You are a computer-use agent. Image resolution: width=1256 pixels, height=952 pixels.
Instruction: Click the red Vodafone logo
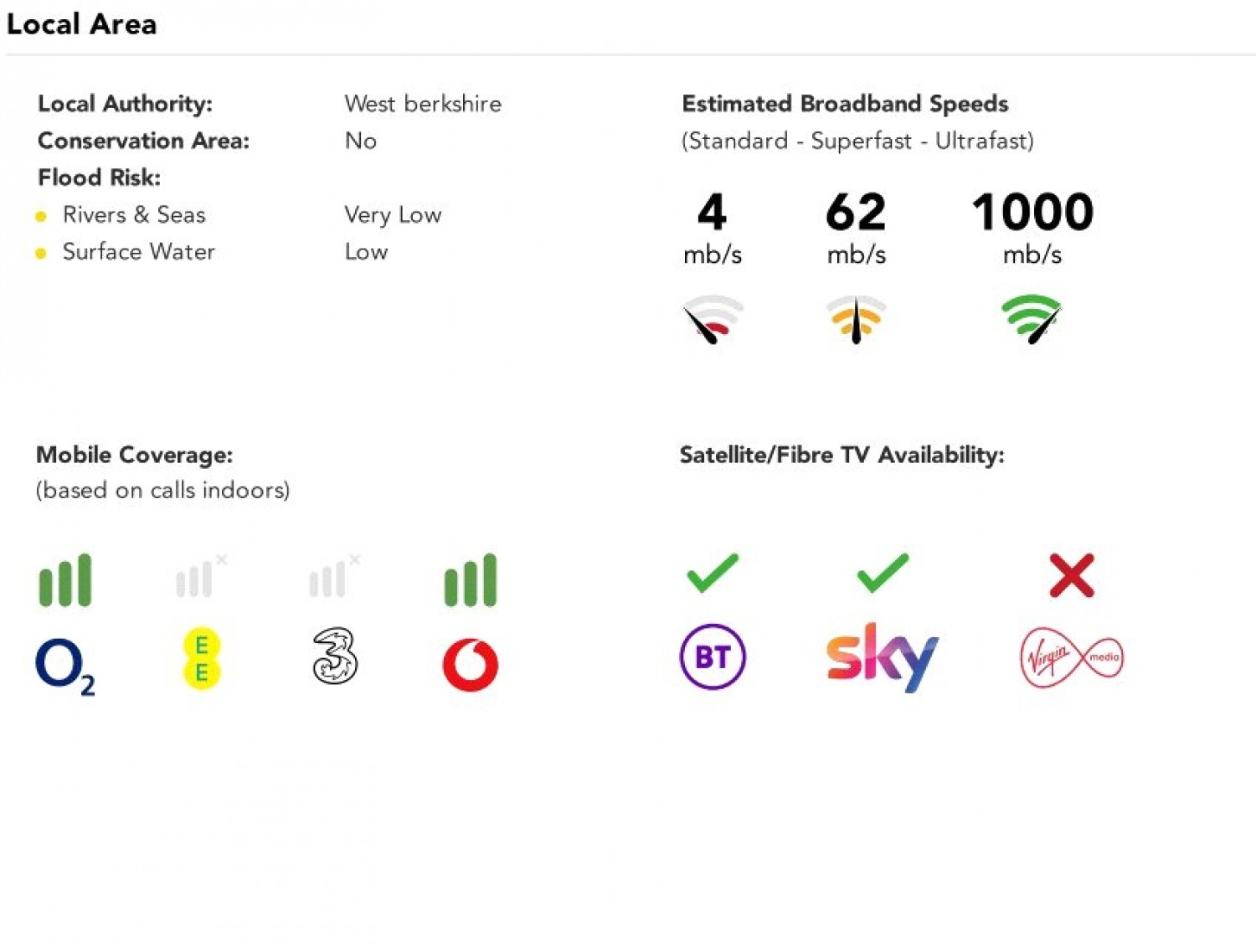click(471, 665)
